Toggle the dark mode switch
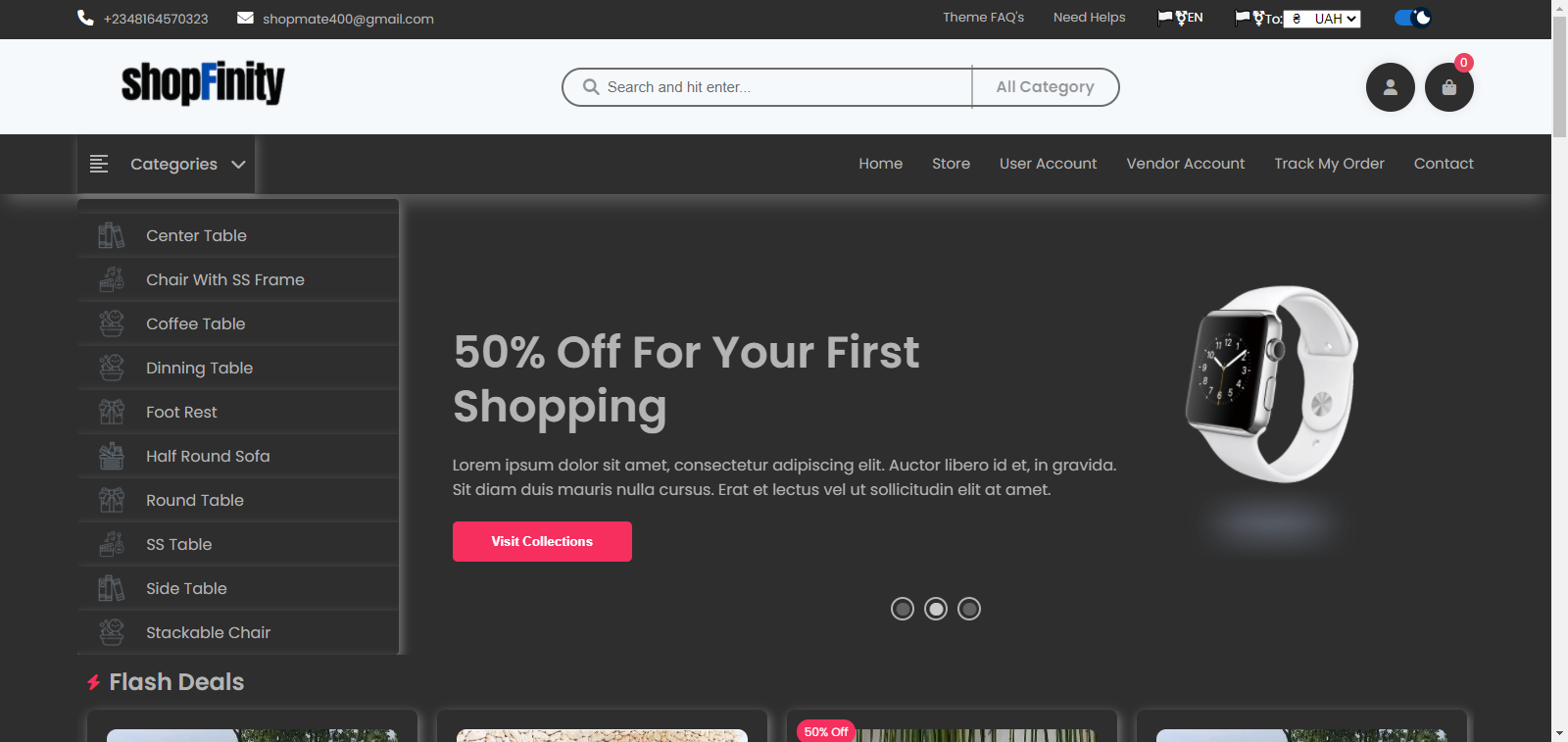 1412,18
